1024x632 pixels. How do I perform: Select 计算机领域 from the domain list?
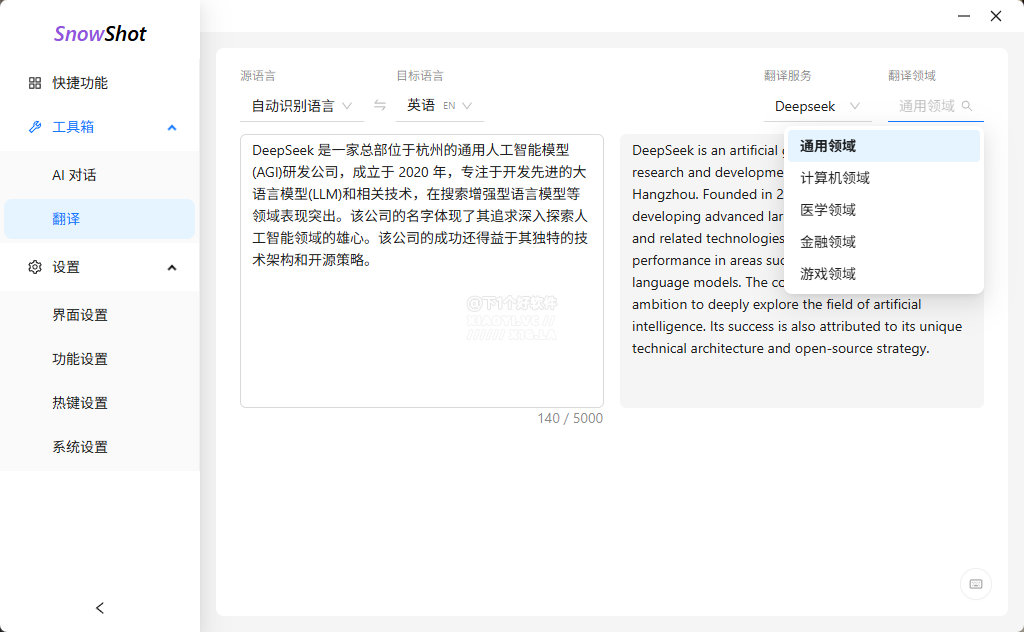884,178
